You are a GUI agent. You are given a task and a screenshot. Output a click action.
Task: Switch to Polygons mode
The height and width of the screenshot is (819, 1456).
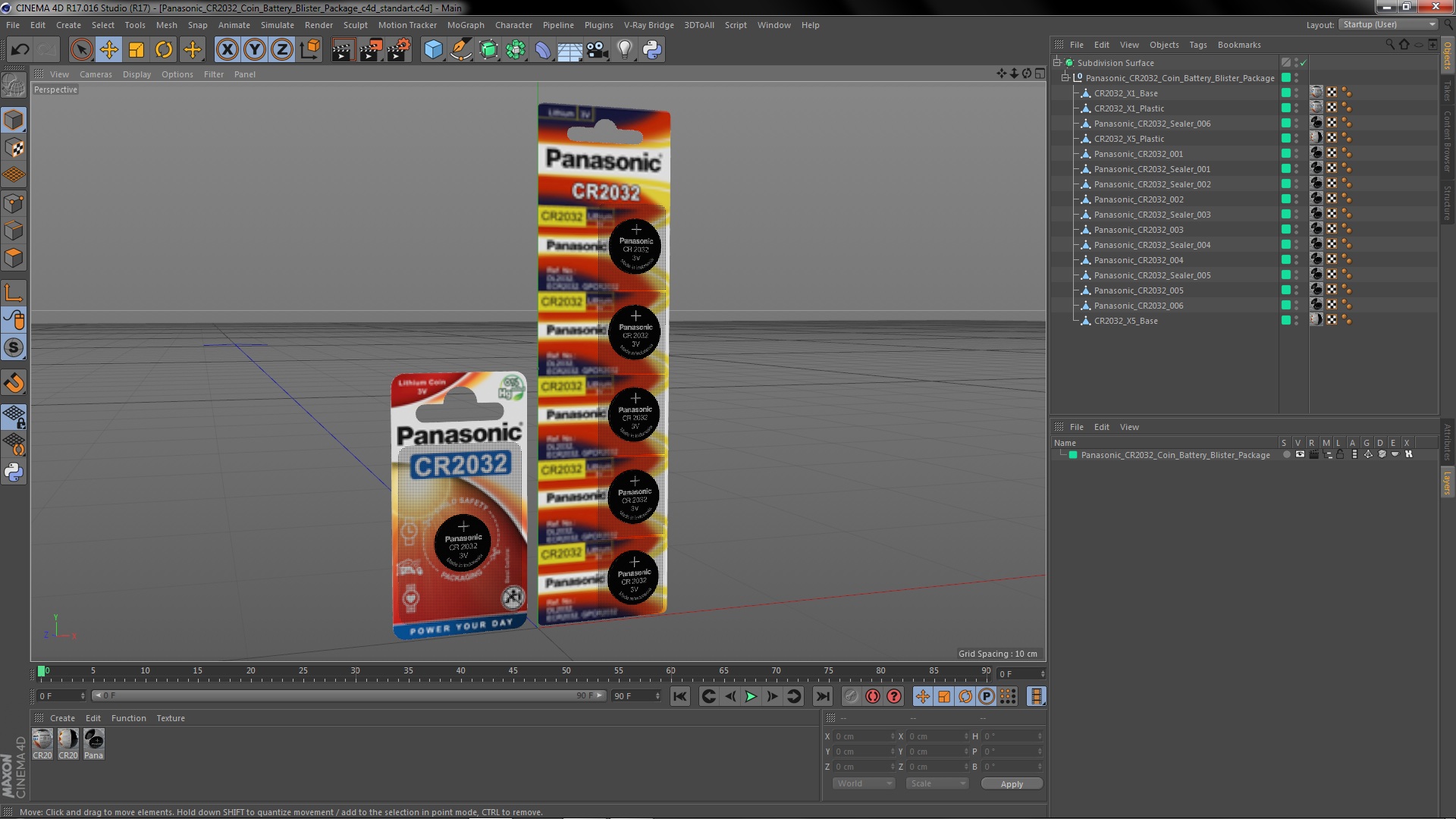click(x=14, y=258)
